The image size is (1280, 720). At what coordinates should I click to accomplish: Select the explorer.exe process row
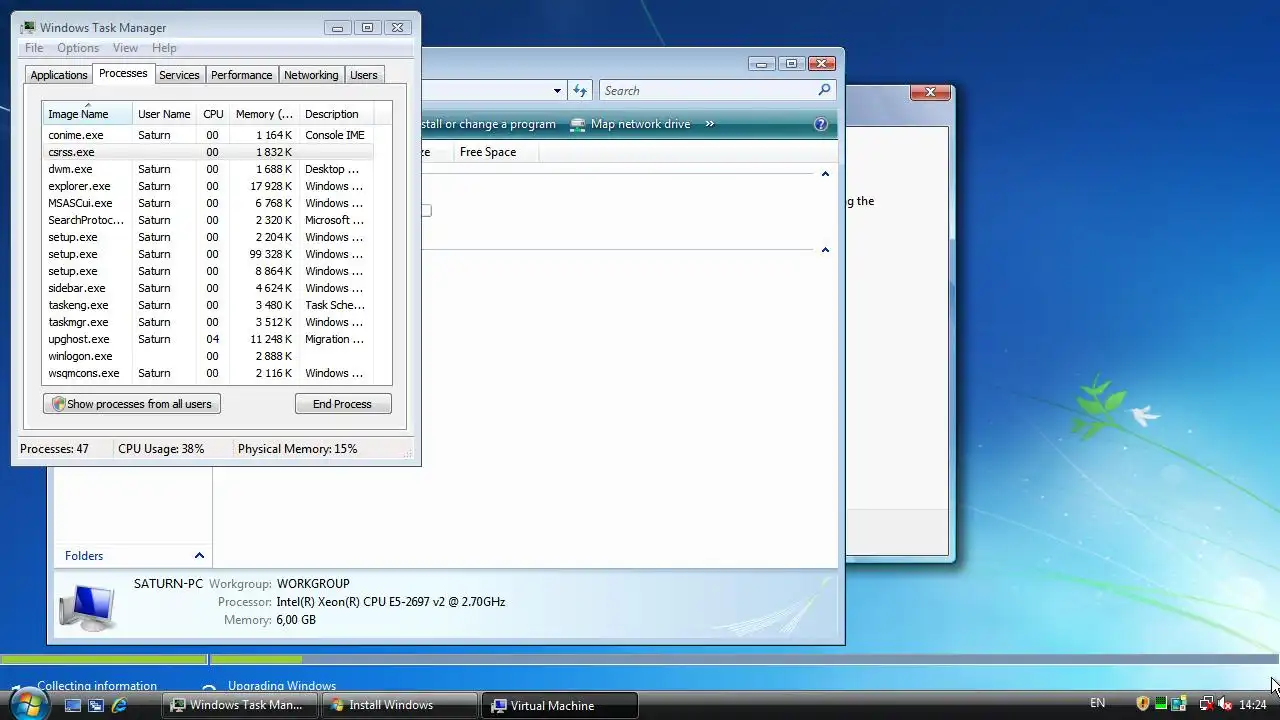click(x=208, y=186)
